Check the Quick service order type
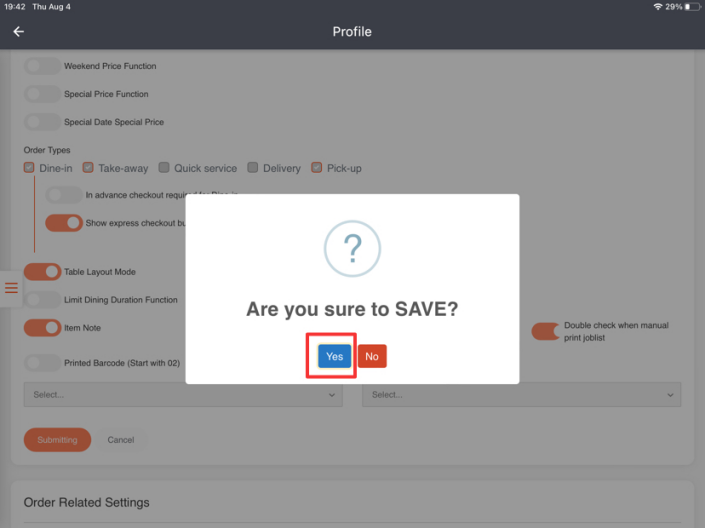Viewport: 705px width, 528px height. [x=164, y=168]
